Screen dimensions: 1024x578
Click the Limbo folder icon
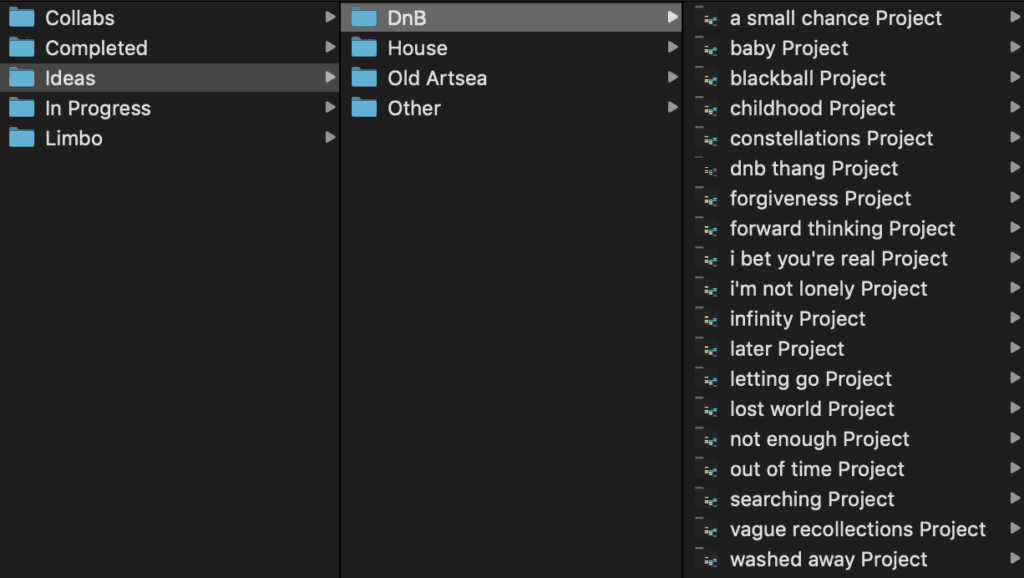point(22,138)
